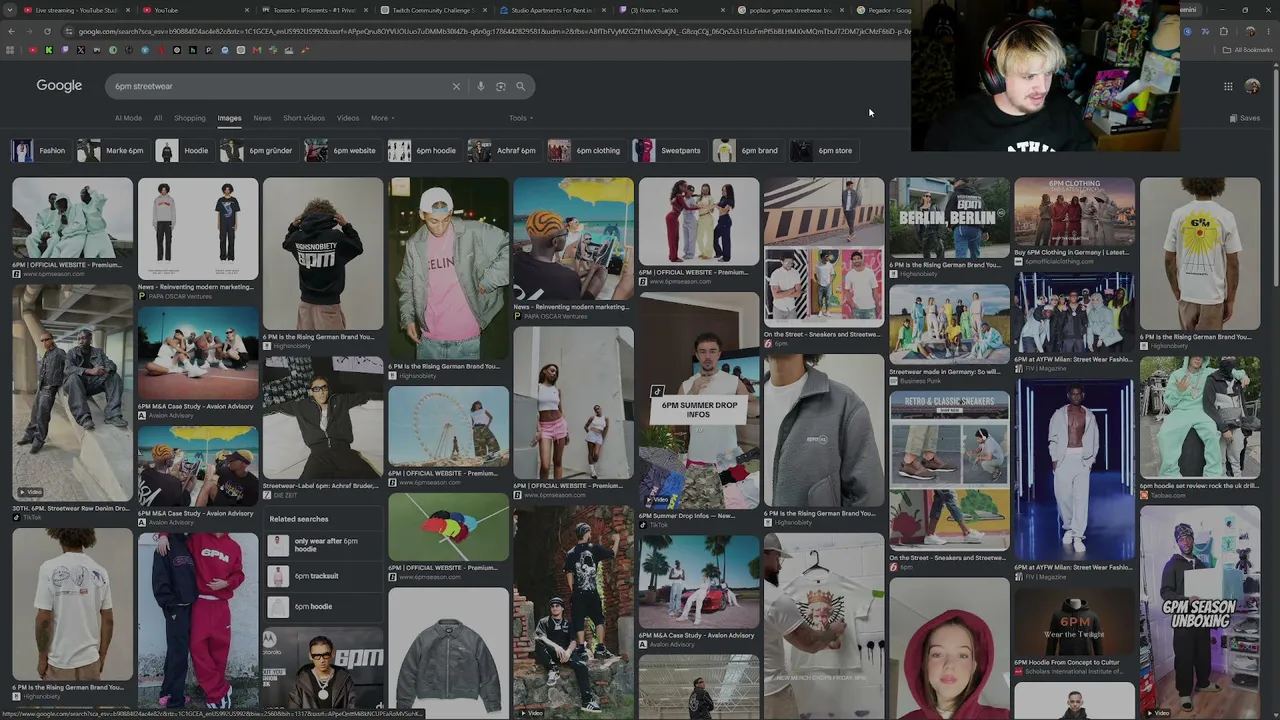Select the 6pm clothing filter chip
Viewport: 1280px width, 720px height.
[586, 151]
